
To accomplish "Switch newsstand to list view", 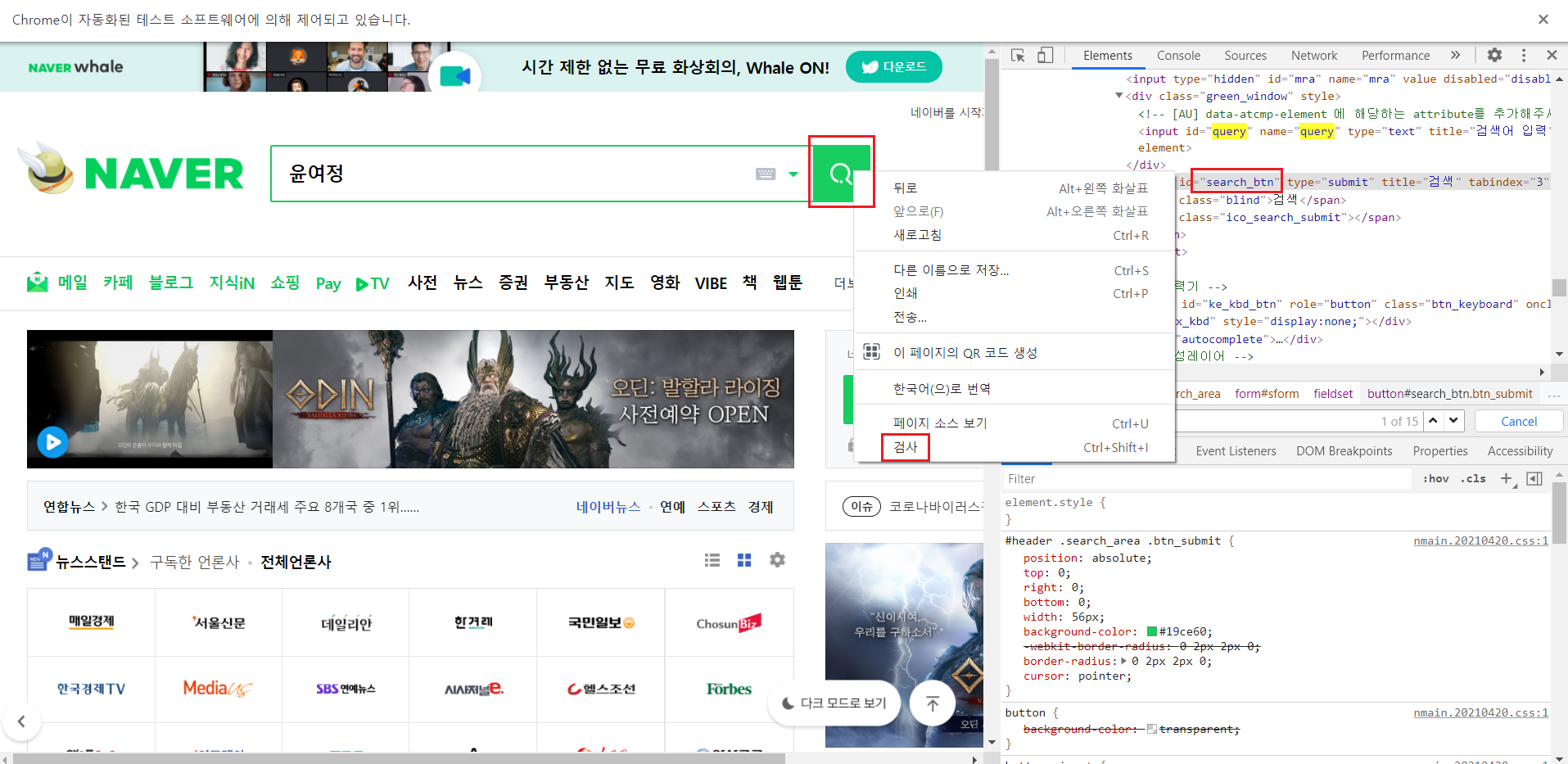I will (712, 560).
